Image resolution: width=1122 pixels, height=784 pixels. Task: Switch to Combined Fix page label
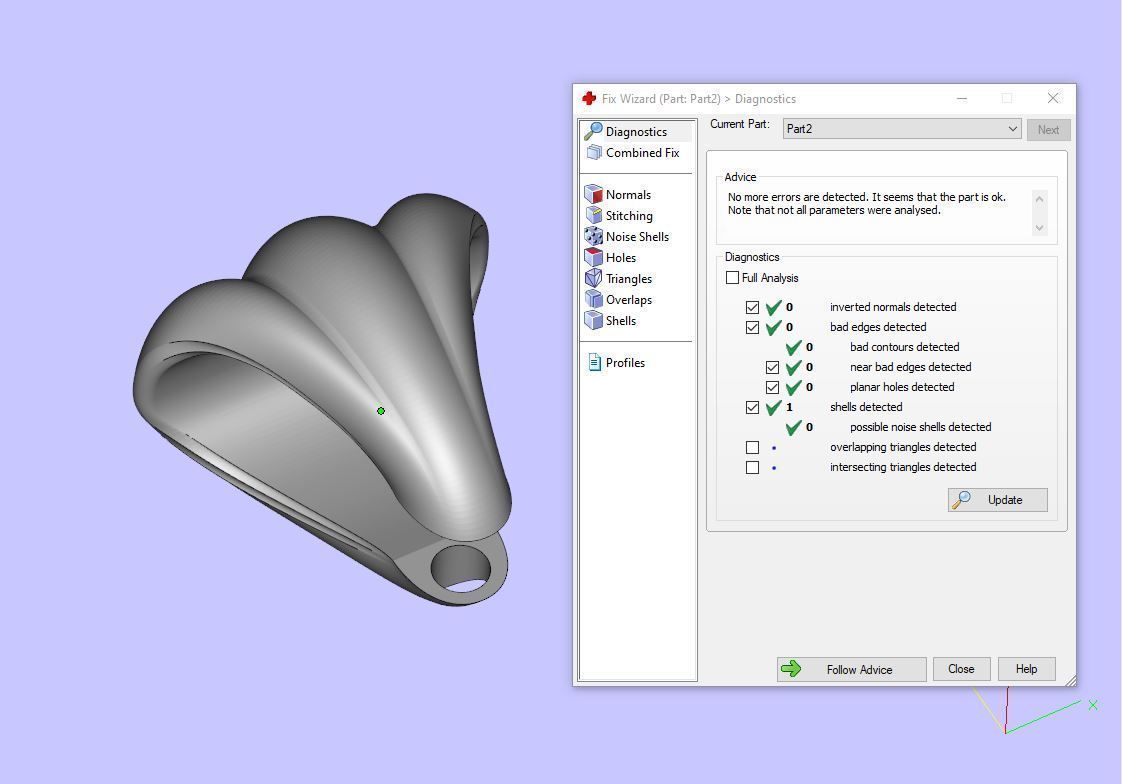(643, 152)
